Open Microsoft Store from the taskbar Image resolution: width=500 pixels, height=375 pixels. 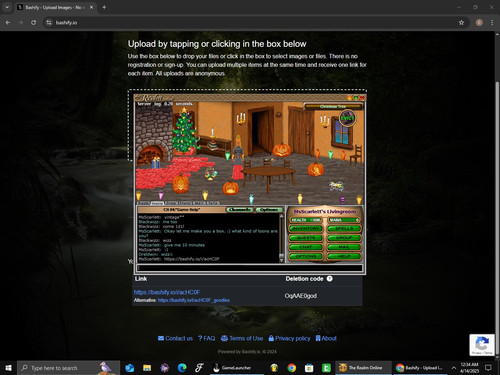[309, 368]
